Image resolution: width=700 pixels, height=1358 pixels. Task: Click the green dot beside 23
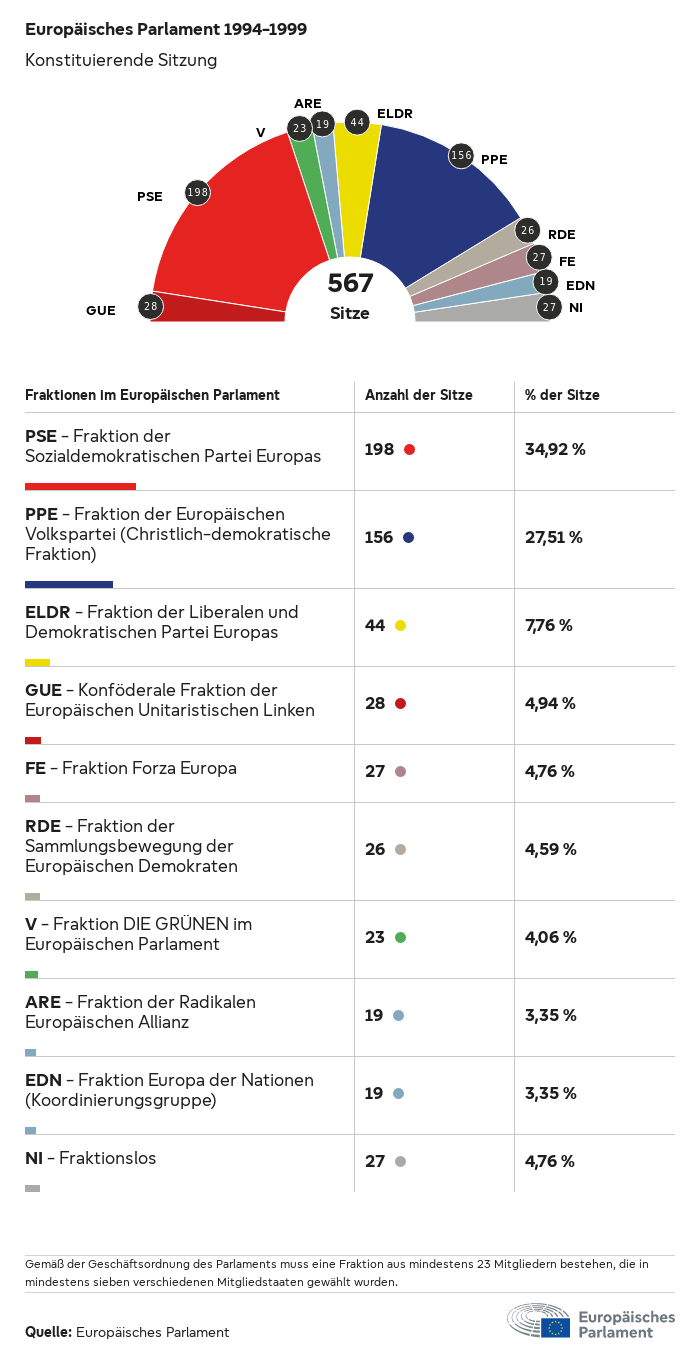pos(400,938)
